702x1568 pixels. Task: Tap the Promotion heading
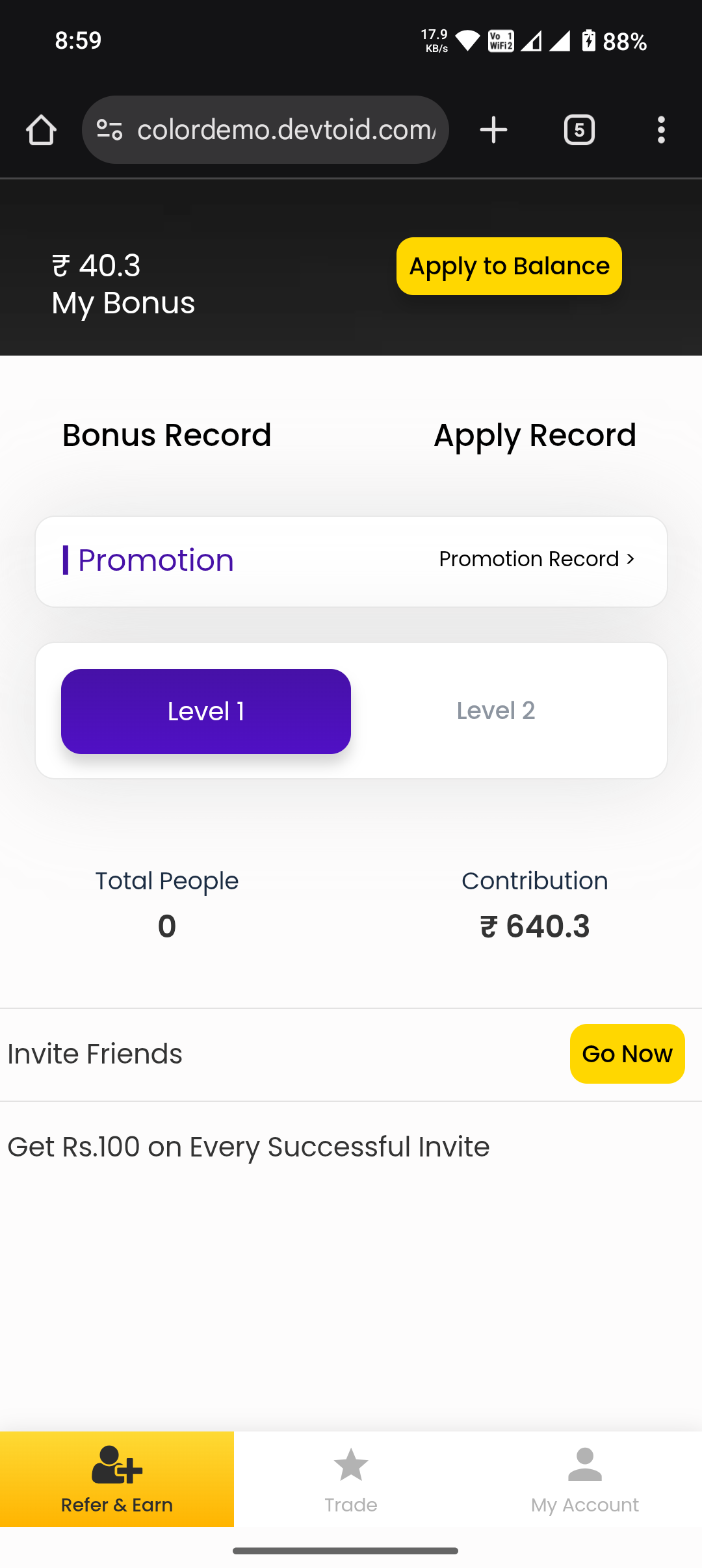pos(155,560)
